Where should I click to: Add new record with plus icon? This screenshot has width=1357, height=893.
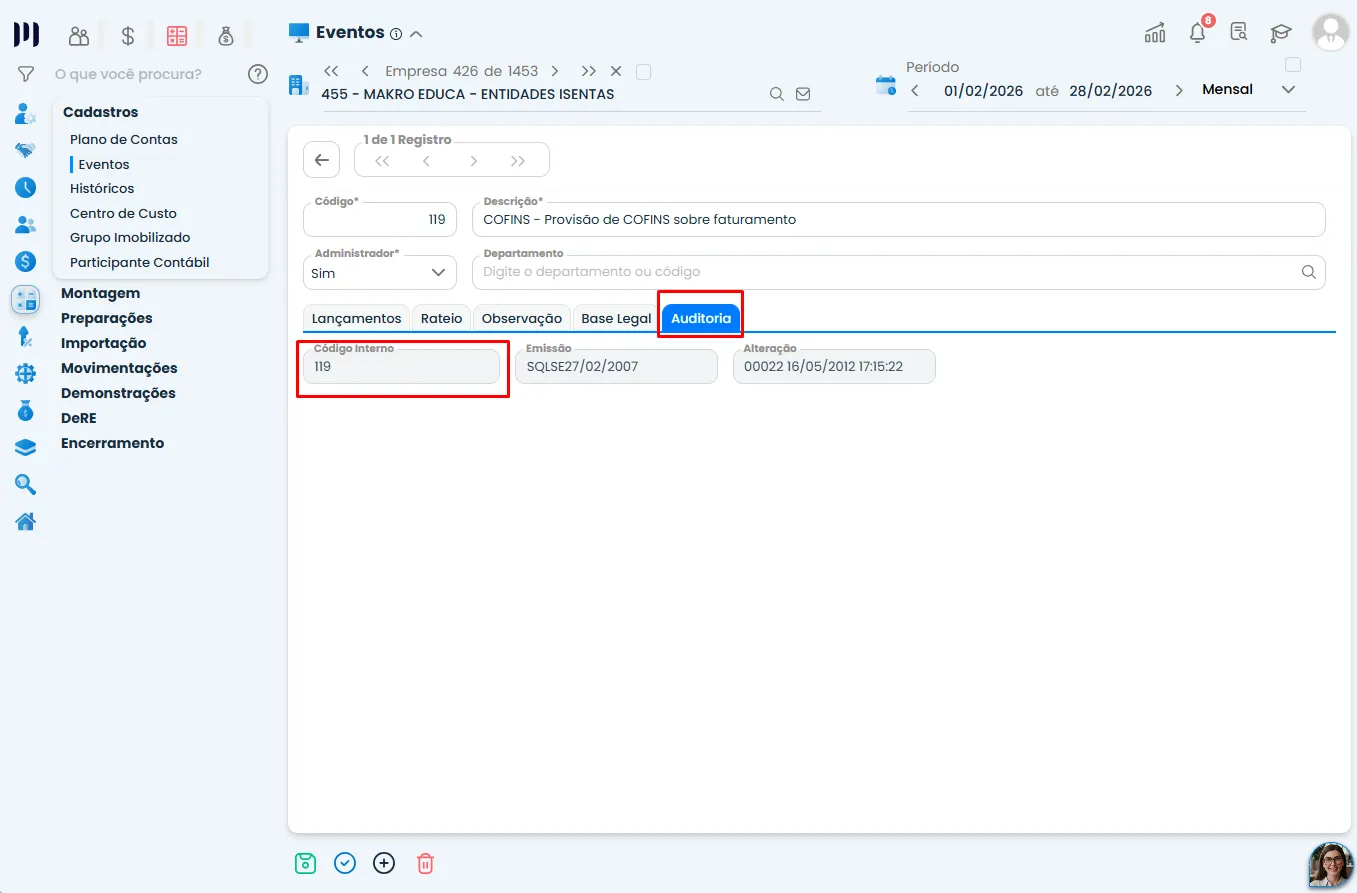(384, 863)
